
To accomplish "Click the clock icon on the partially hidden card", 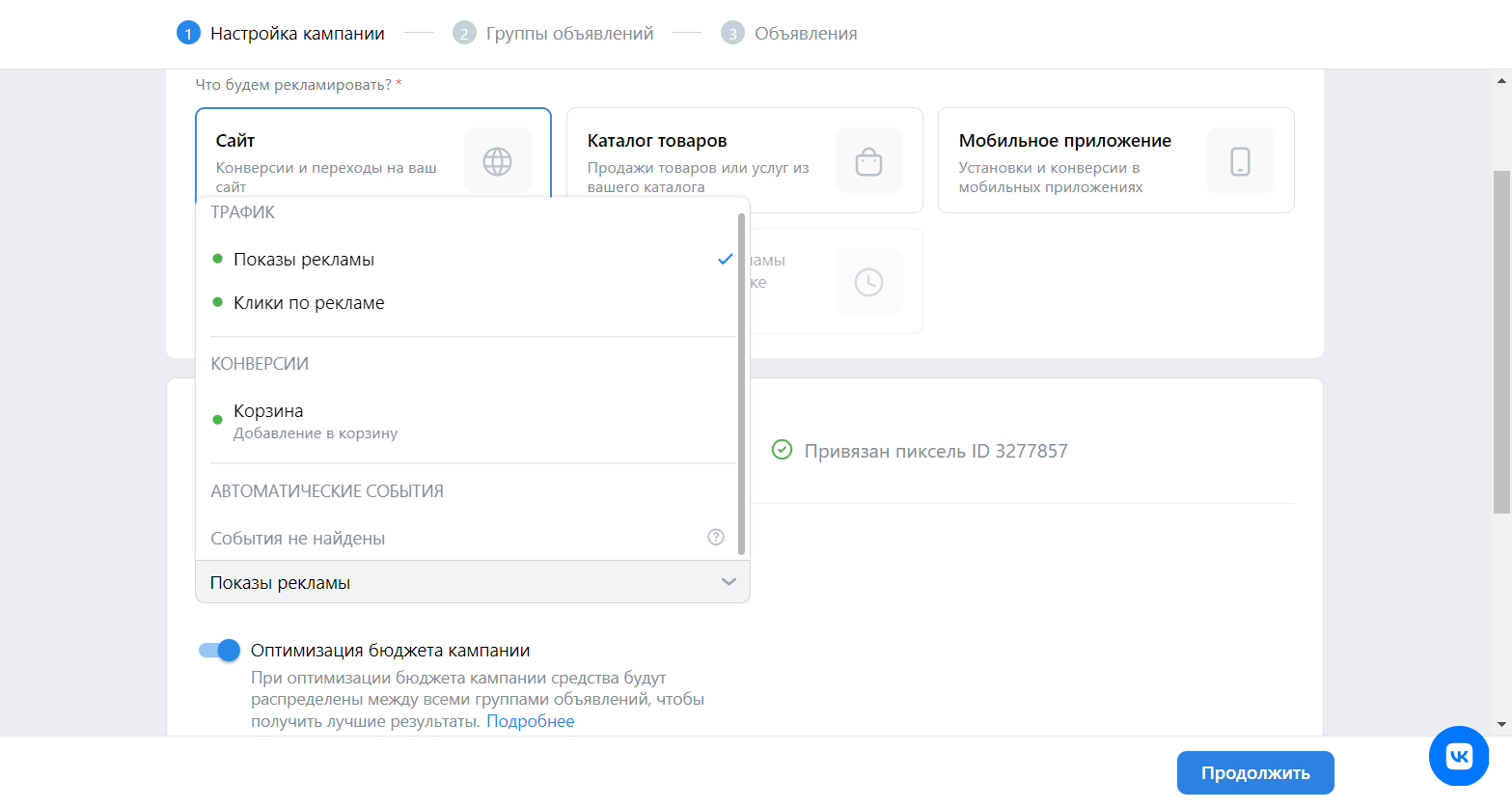I will pyautogui.click(x=868, y=282).
